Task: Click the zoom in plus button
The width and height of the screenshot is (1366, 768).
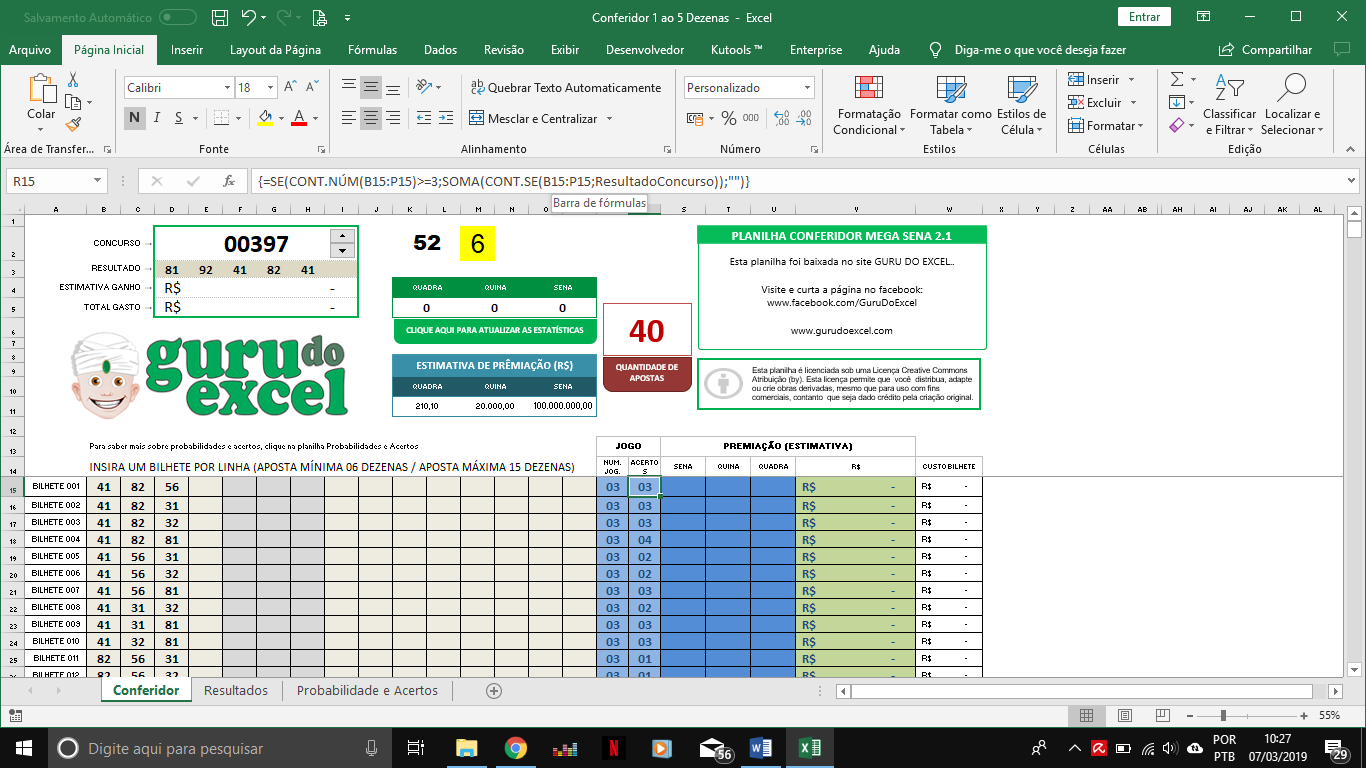Action: tap(1303, 716)
